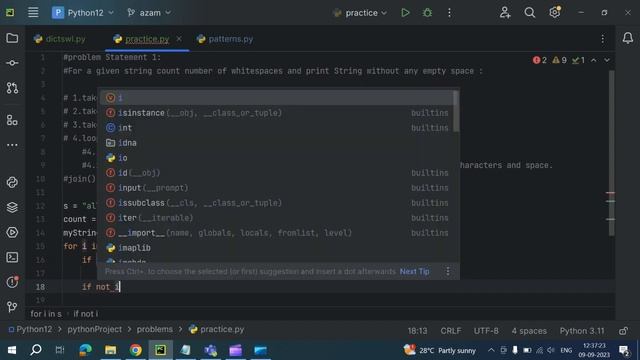Open the Problems tool window
The width and height of the screenshot is (640, 360).
tap(12, 282)
